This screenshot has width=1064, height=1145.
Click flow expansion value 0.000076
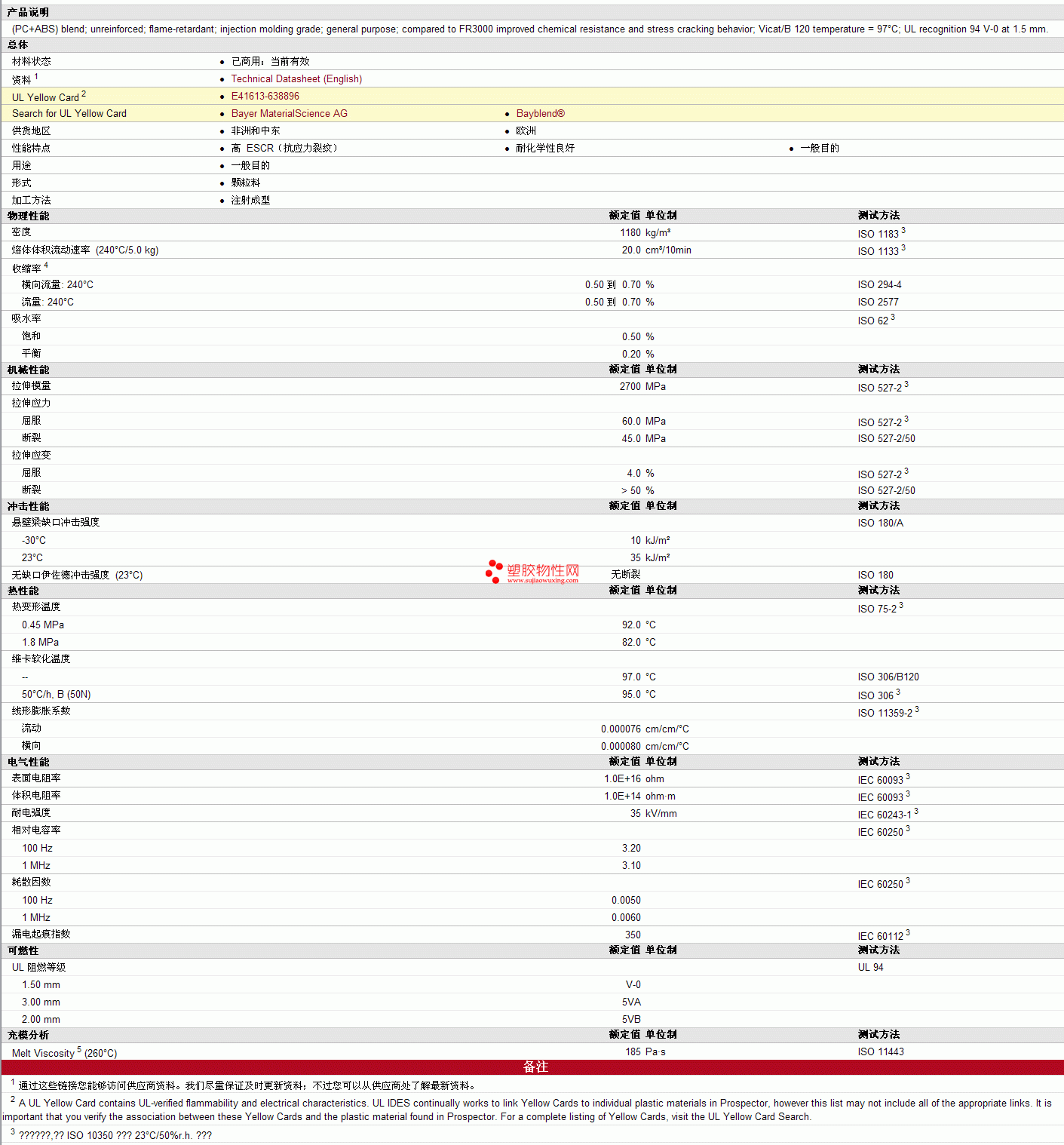621,729
